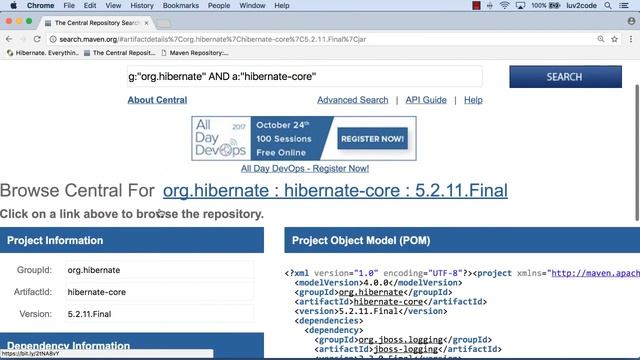Click the AirPlay display icon
The height and width of the screenshot is (360, 640).
click(x=520, y=5)
